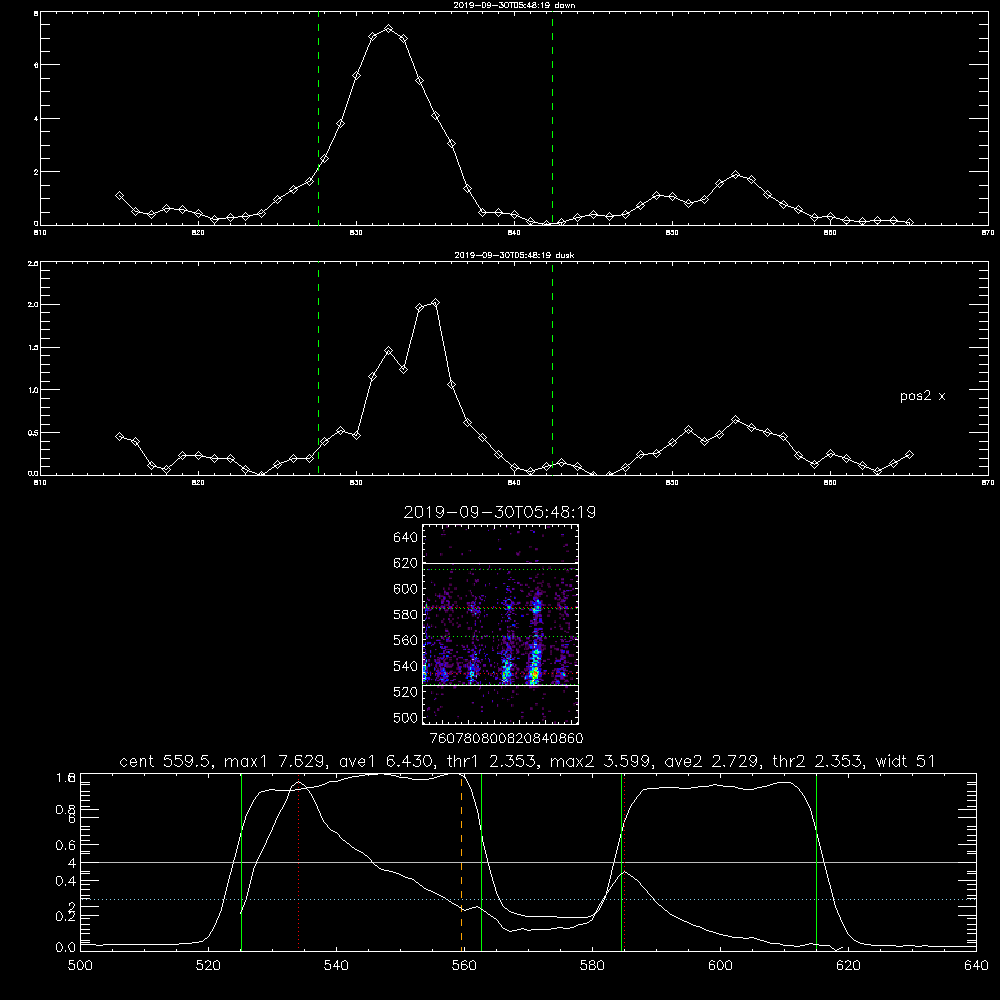
Task: Click the highest diamond marker in dawn plot
Action: (x=388, y=29)
